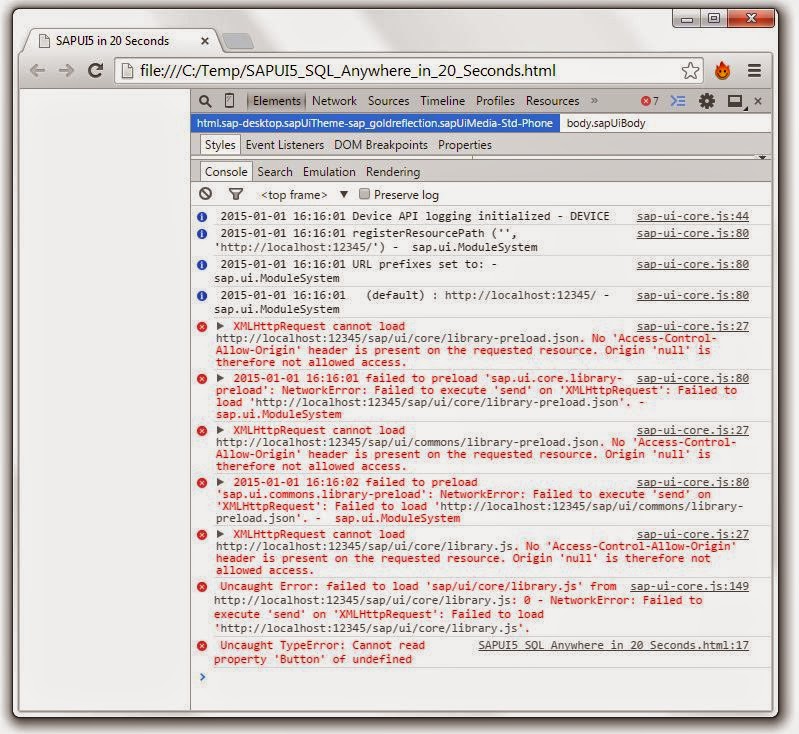
Task: Open sap-ui-core.js:27 link of core/library.js error
Action: pos(693,534)
